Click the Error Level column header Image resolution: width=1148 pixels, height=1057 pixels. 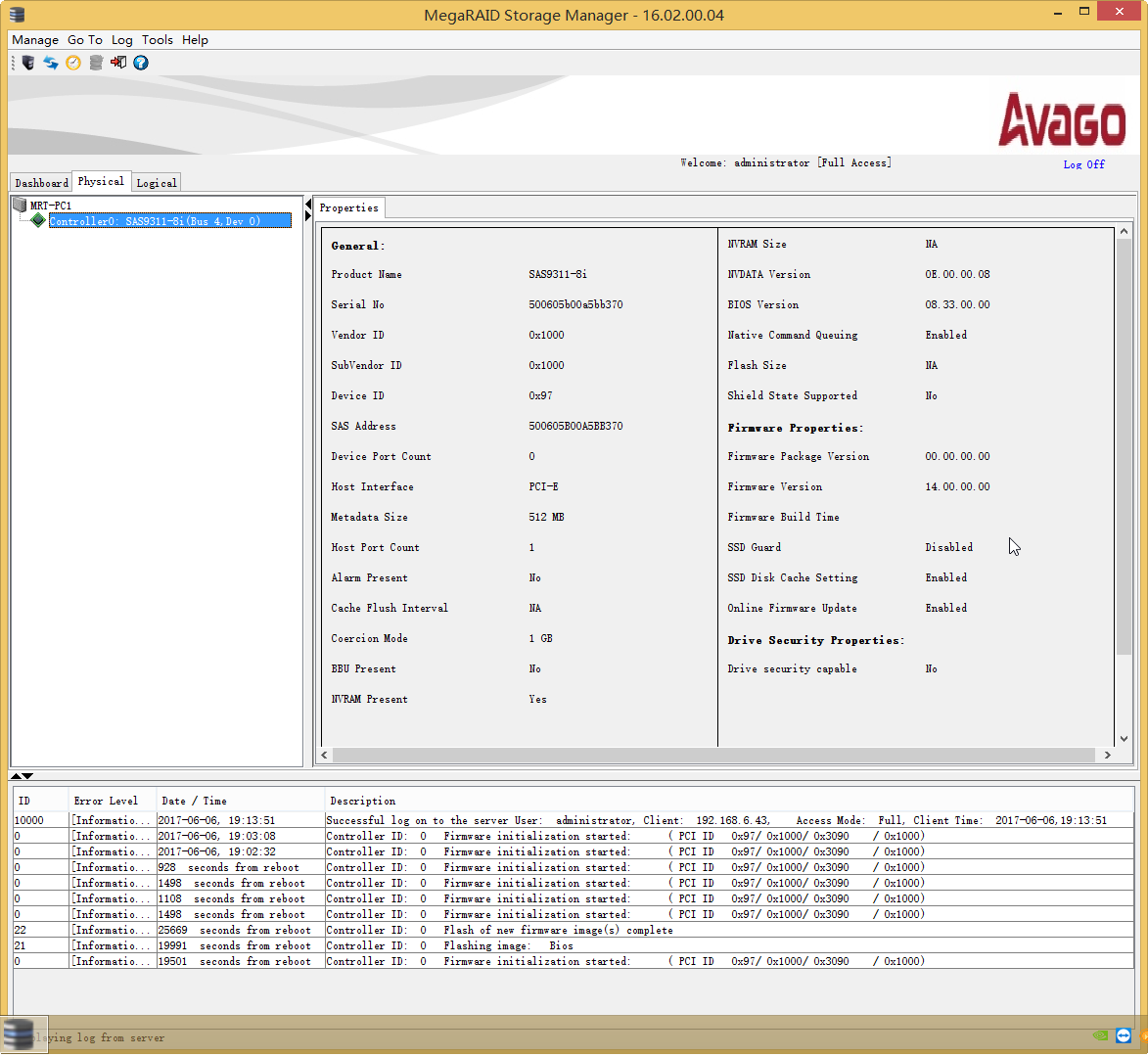point(113,801)
